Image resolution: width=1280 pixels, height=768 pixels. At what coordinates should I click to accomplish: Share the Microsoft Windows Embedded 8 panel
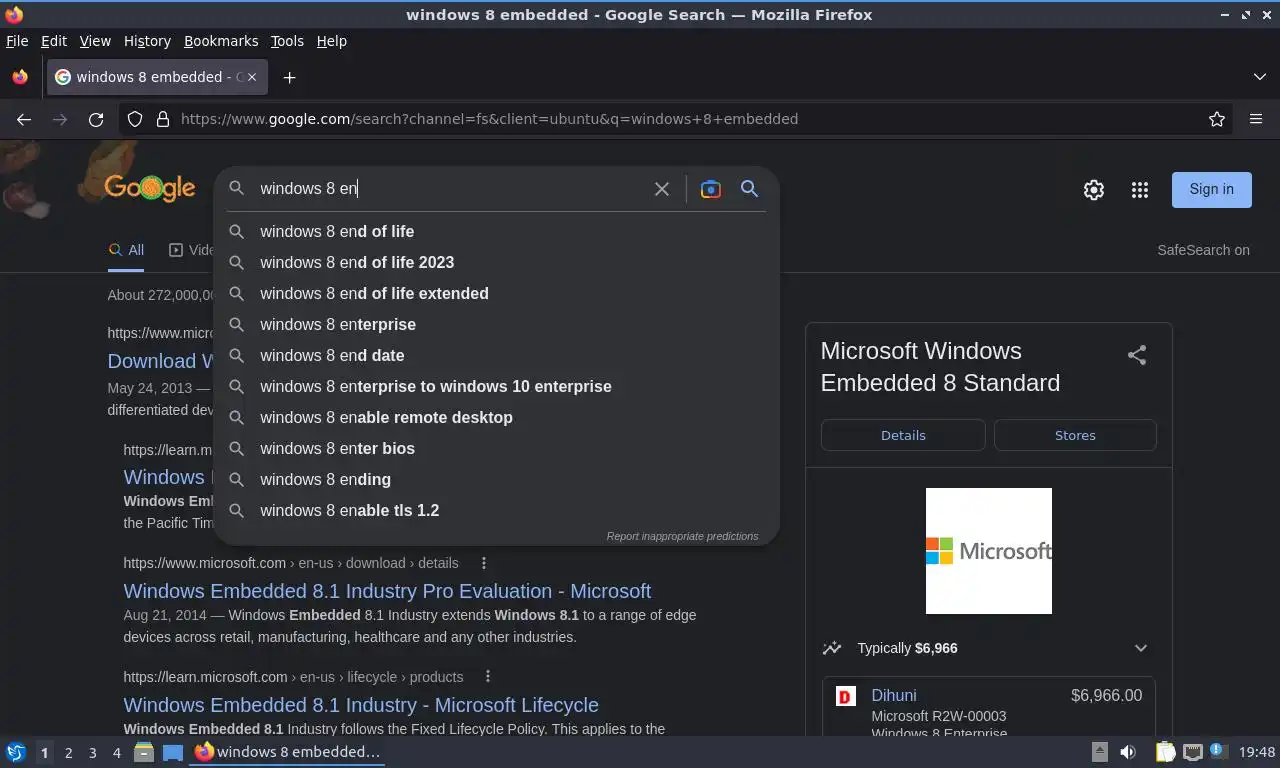1137,355
